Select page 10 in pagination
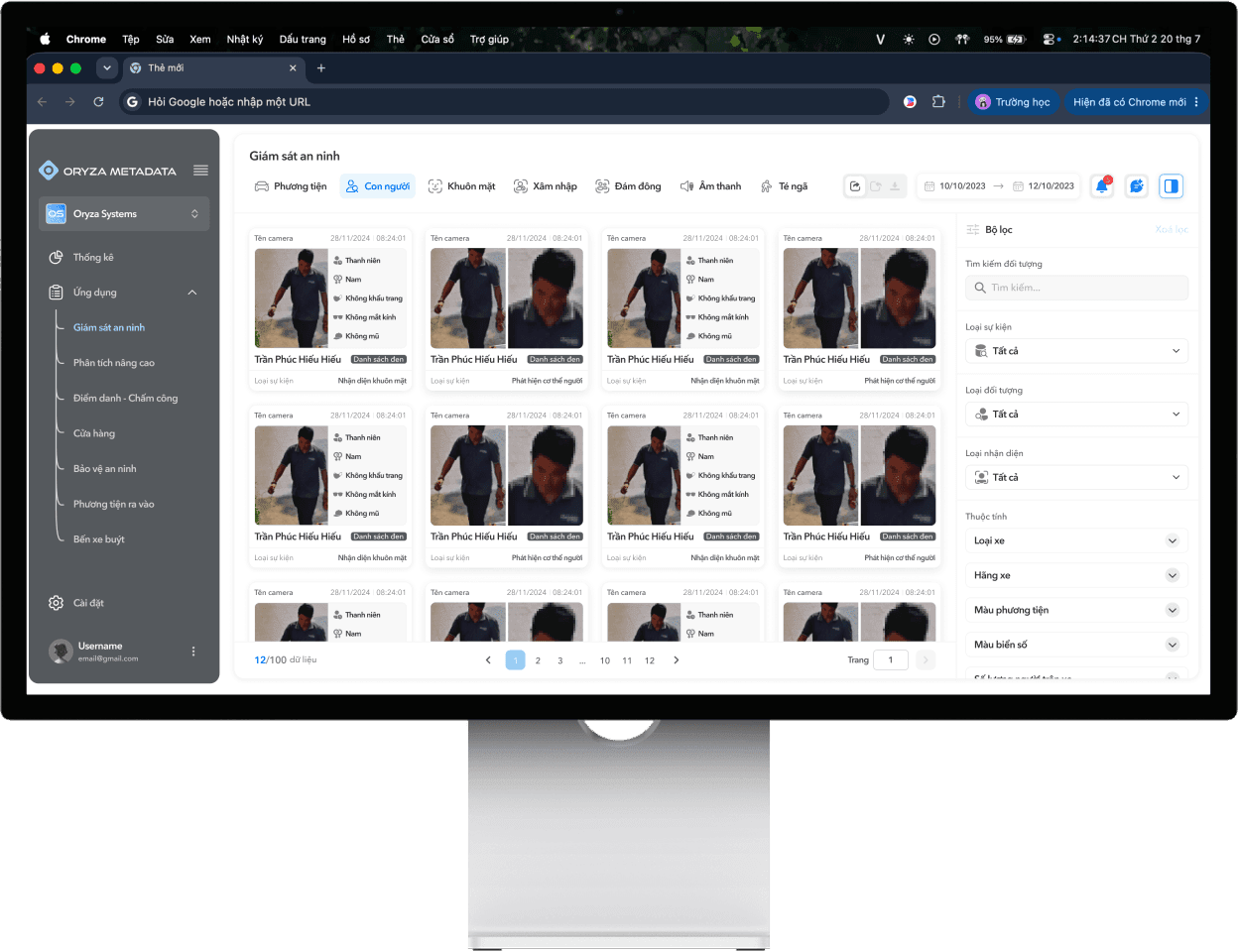 point(605,660)
